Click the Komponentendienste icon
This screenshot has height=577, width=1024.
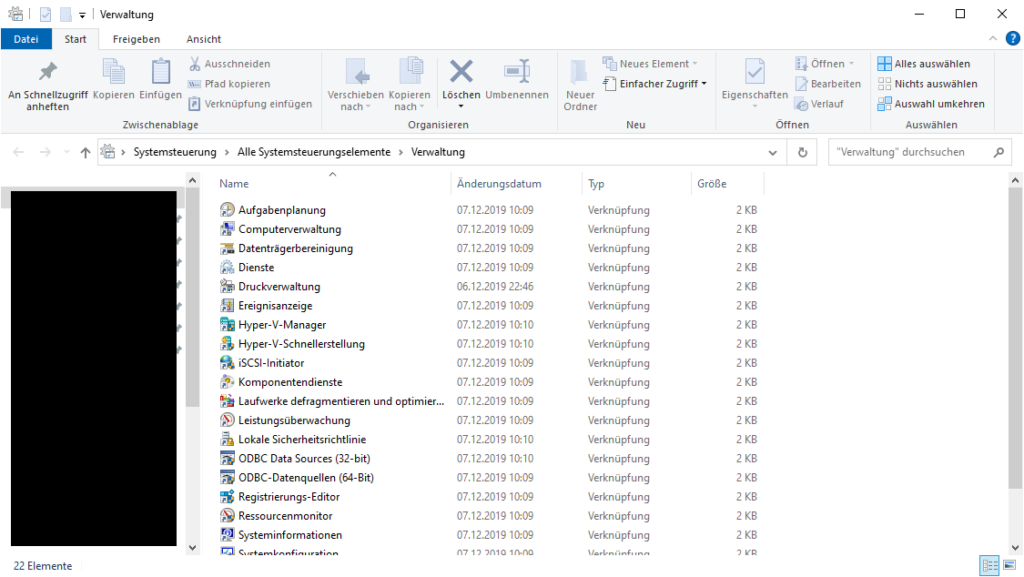[227, 382]
